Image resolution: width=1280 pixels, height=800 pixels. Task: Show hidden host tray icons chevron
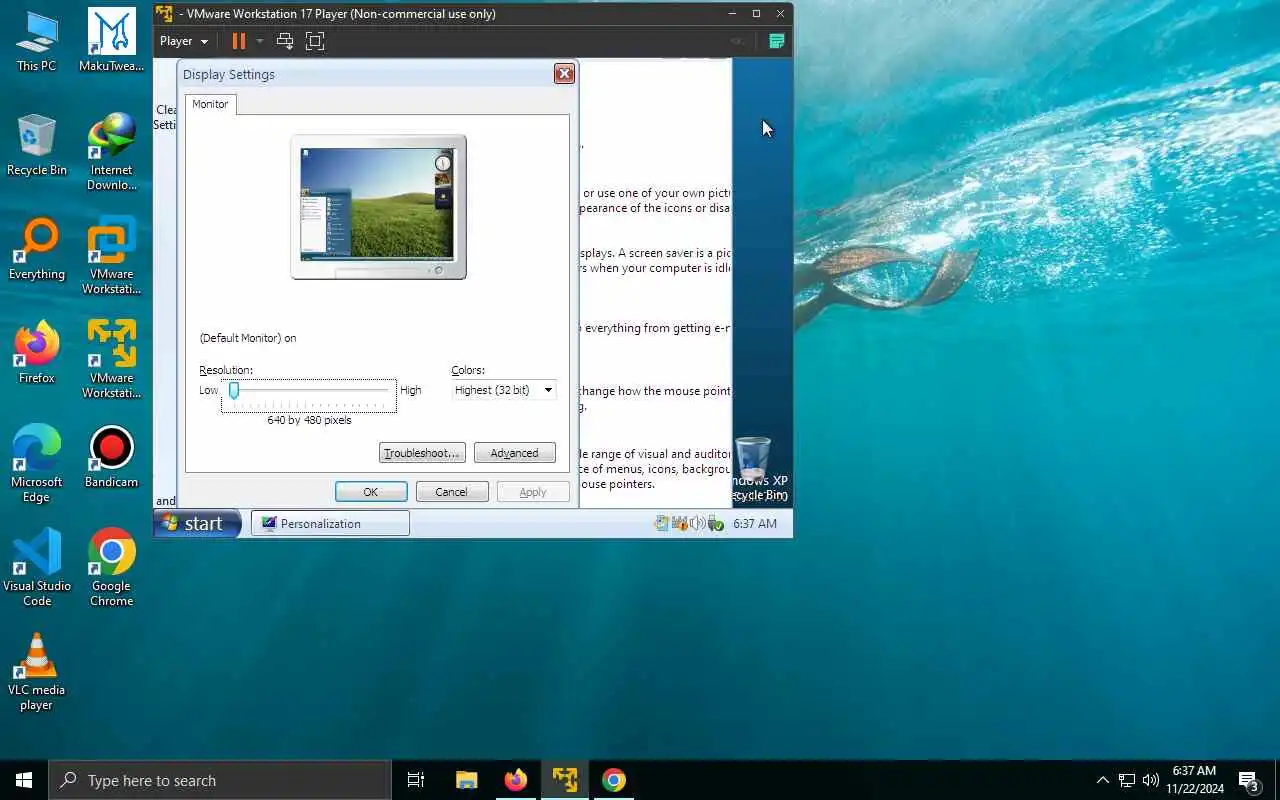click(x=1102, y=780)
